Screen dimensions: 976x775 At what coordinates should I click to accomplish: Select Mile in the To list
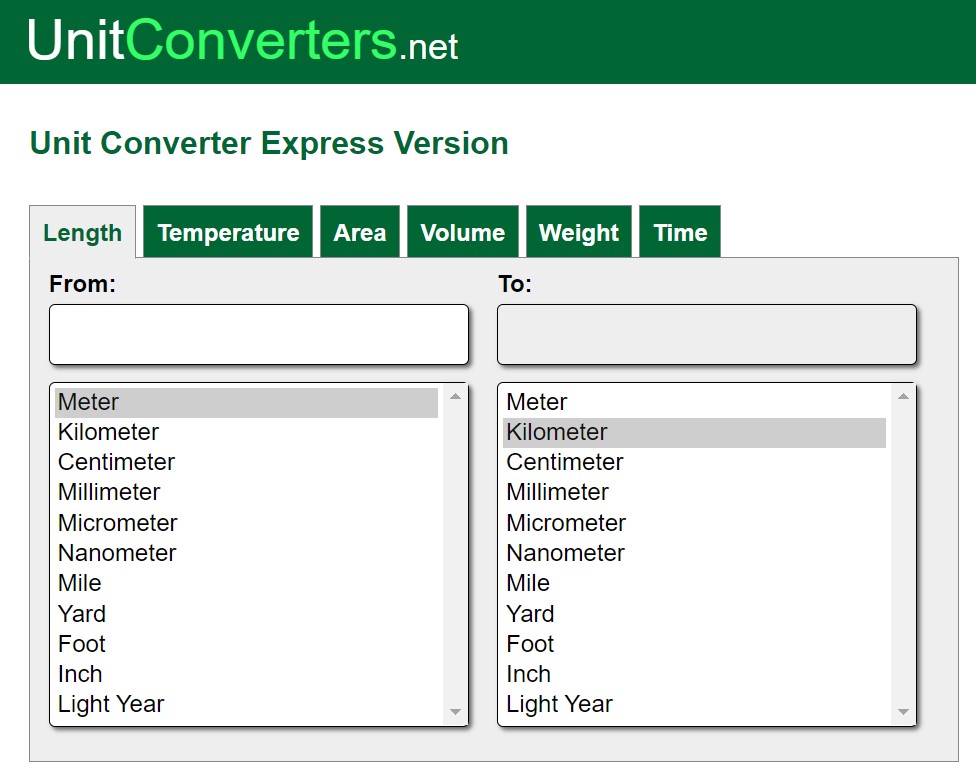(x=695, y=583)
